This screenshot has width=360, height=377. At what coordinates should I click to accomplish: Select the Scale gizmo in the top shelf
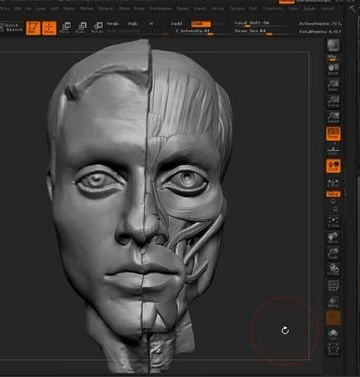[x=81, y=28]
